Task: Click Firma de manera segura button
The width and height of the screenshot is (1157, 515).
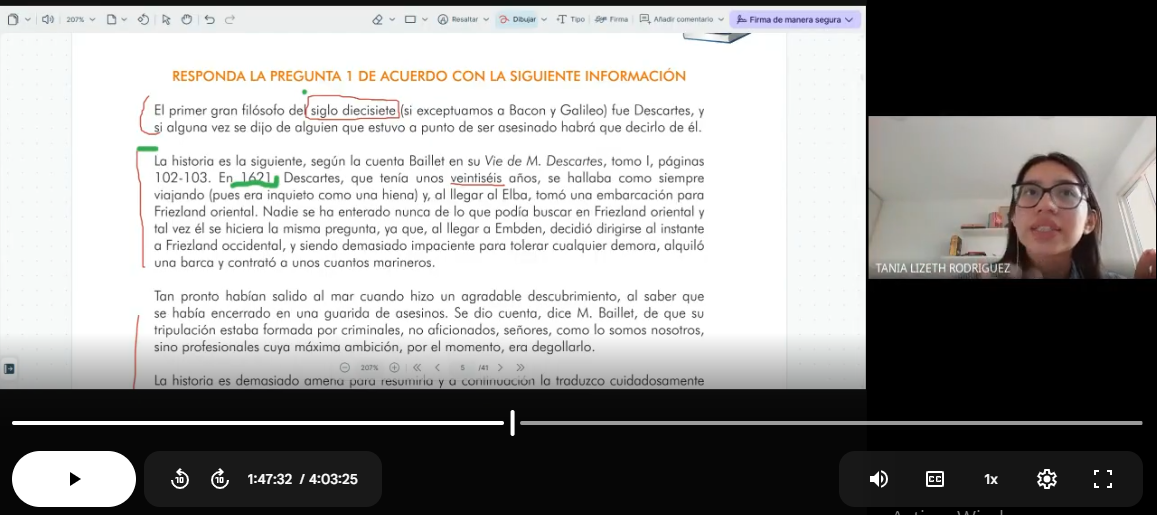Action: [x=795, y=19]
